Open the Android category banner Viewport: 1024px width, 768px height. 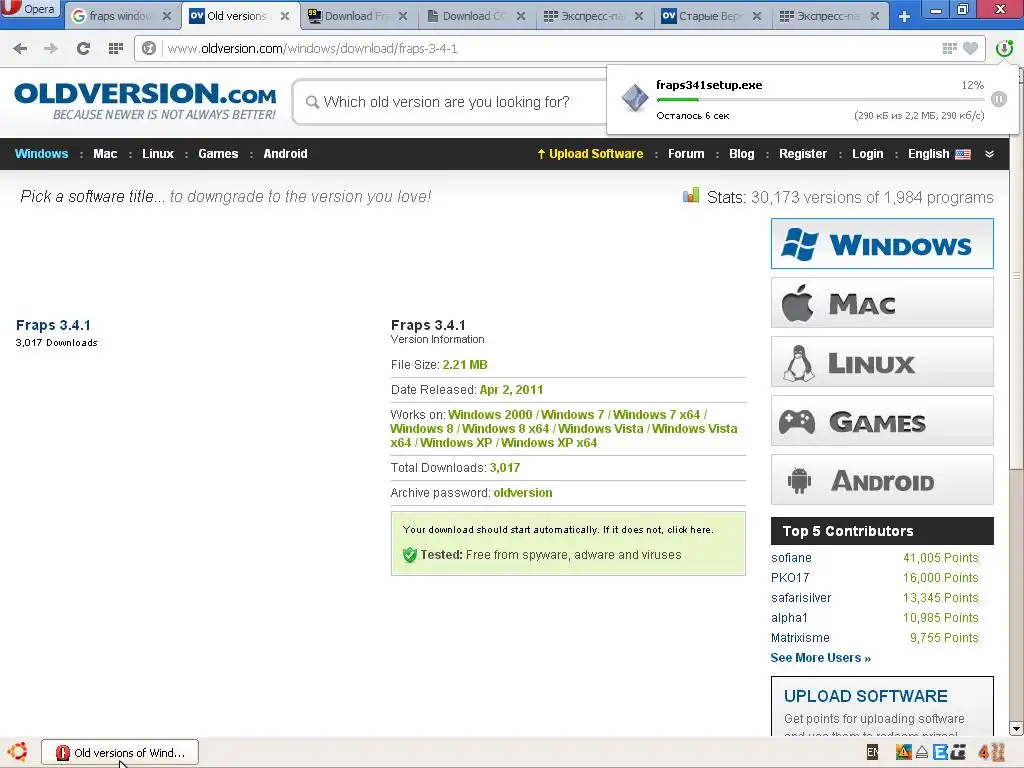[882, 480]
